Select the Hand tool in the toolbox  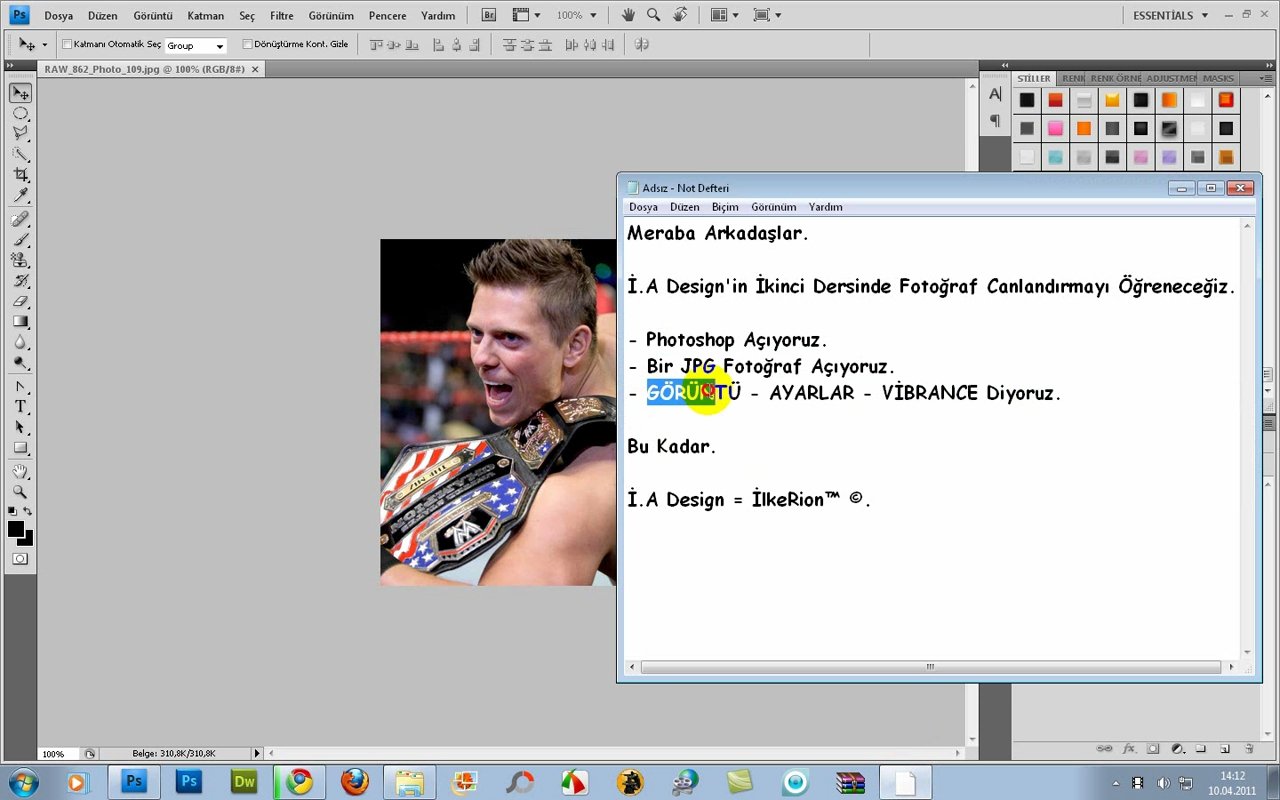pyautogui.click(x=20, y=472)
